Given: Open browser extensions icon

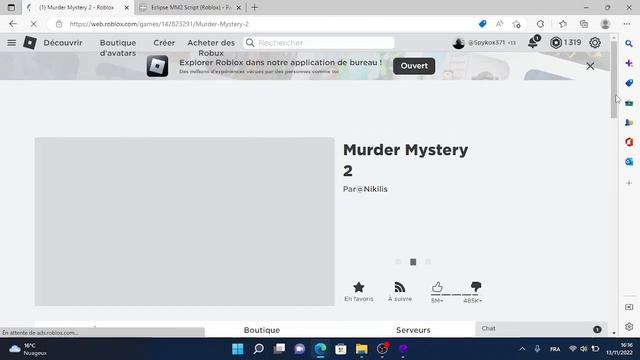Looking at the screenshot, I should click(x=540, y=24).
